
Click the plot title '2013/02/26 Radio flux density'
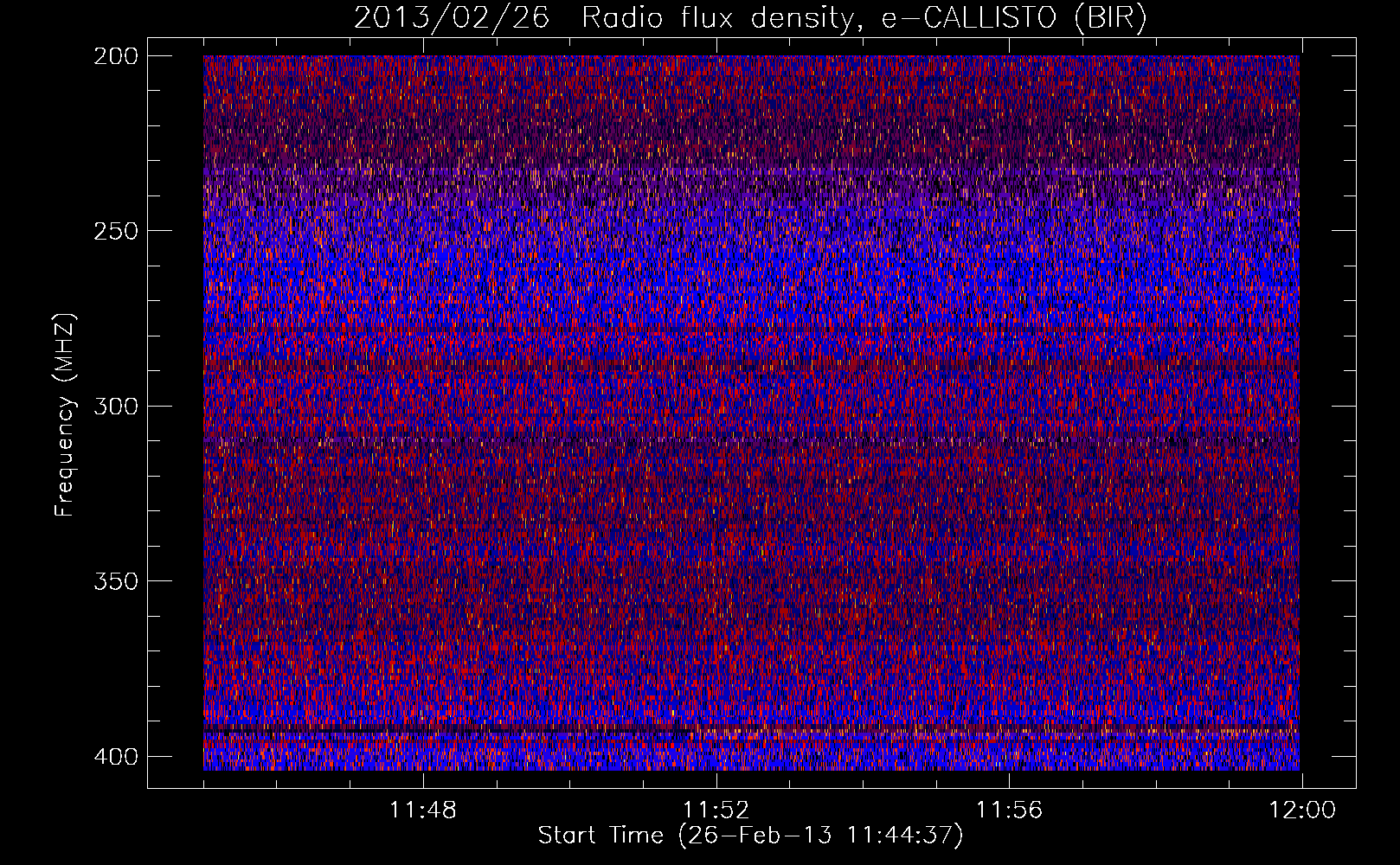(x=750, y=18)
